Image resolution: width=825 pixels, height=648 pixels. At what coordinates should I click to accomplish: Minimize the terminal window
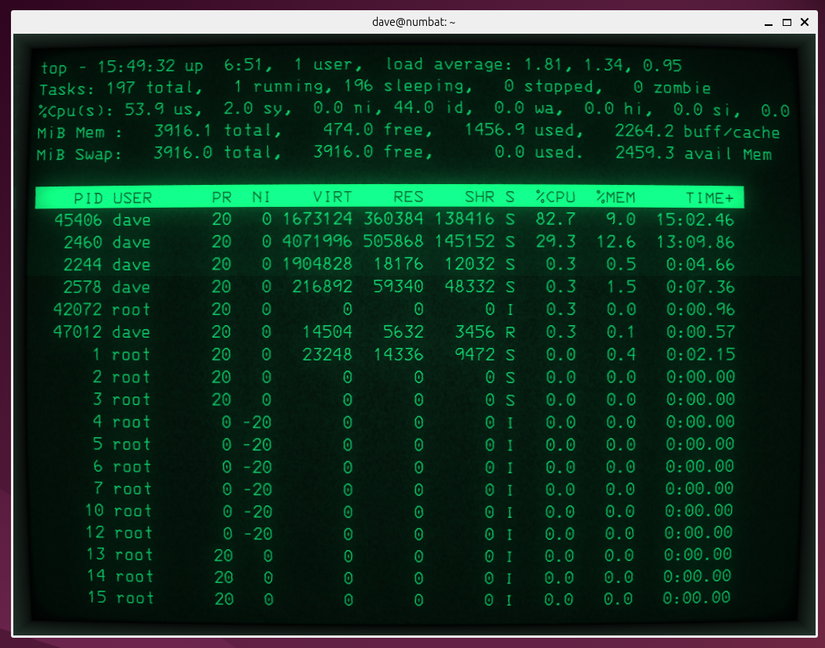[766, 21]
